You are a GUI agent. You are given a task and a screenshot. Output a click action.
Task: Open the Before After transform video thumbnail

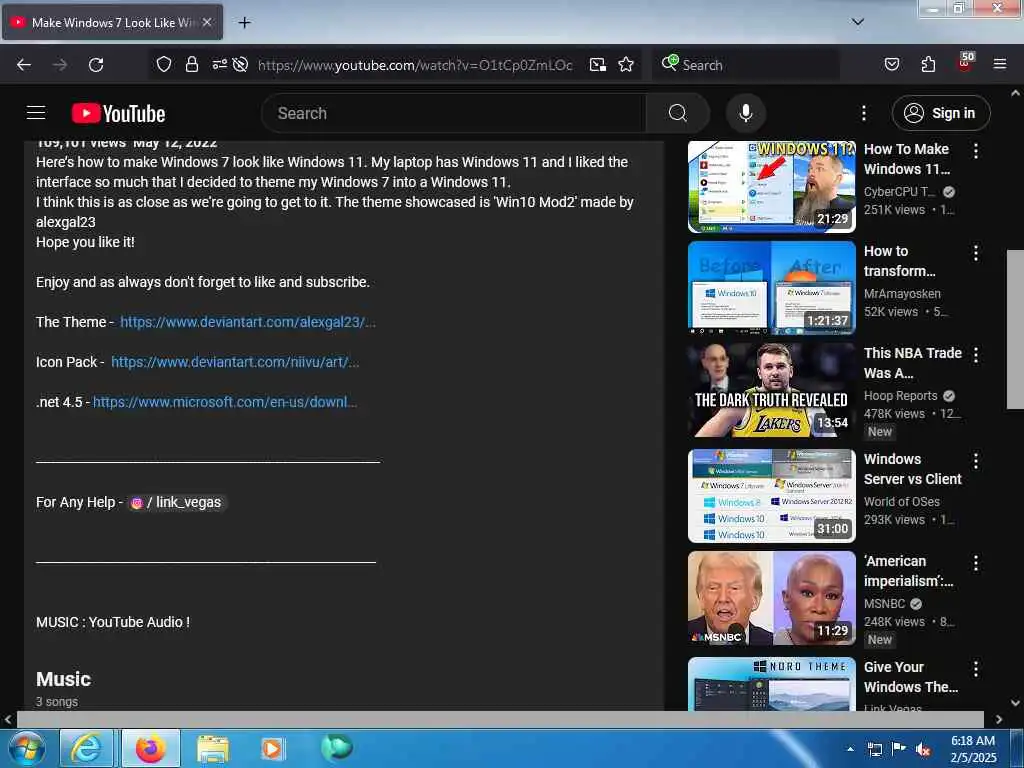tap(771, 287)
